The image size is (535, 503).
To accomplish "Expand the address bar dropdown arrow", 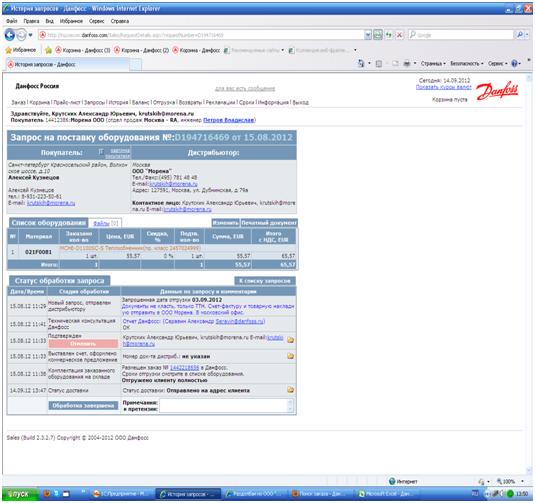I will coord(367,35).
